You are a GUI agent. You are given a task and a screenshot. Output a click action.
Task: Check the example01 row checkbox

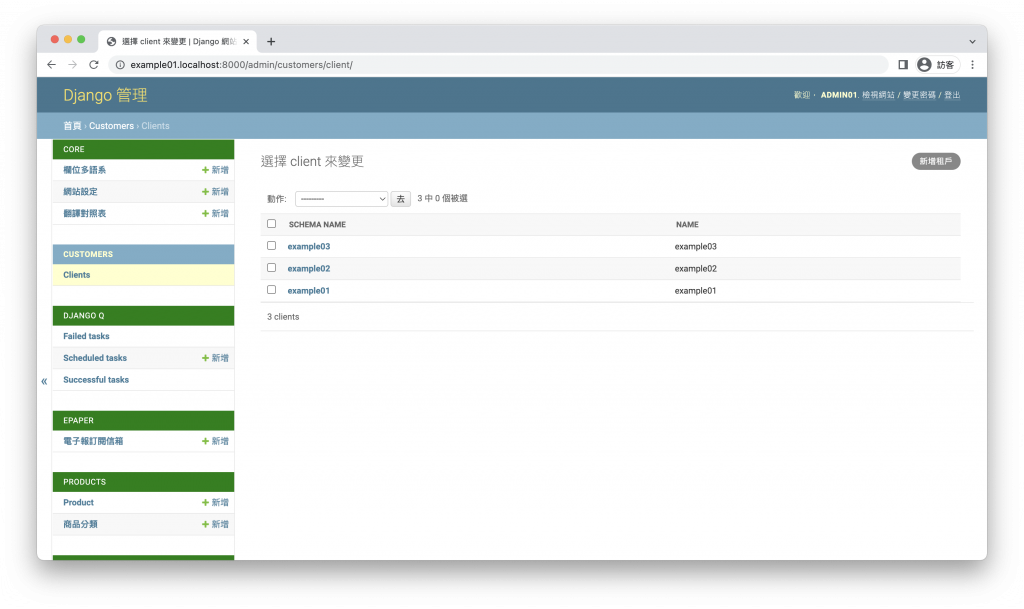coord(272,290)
